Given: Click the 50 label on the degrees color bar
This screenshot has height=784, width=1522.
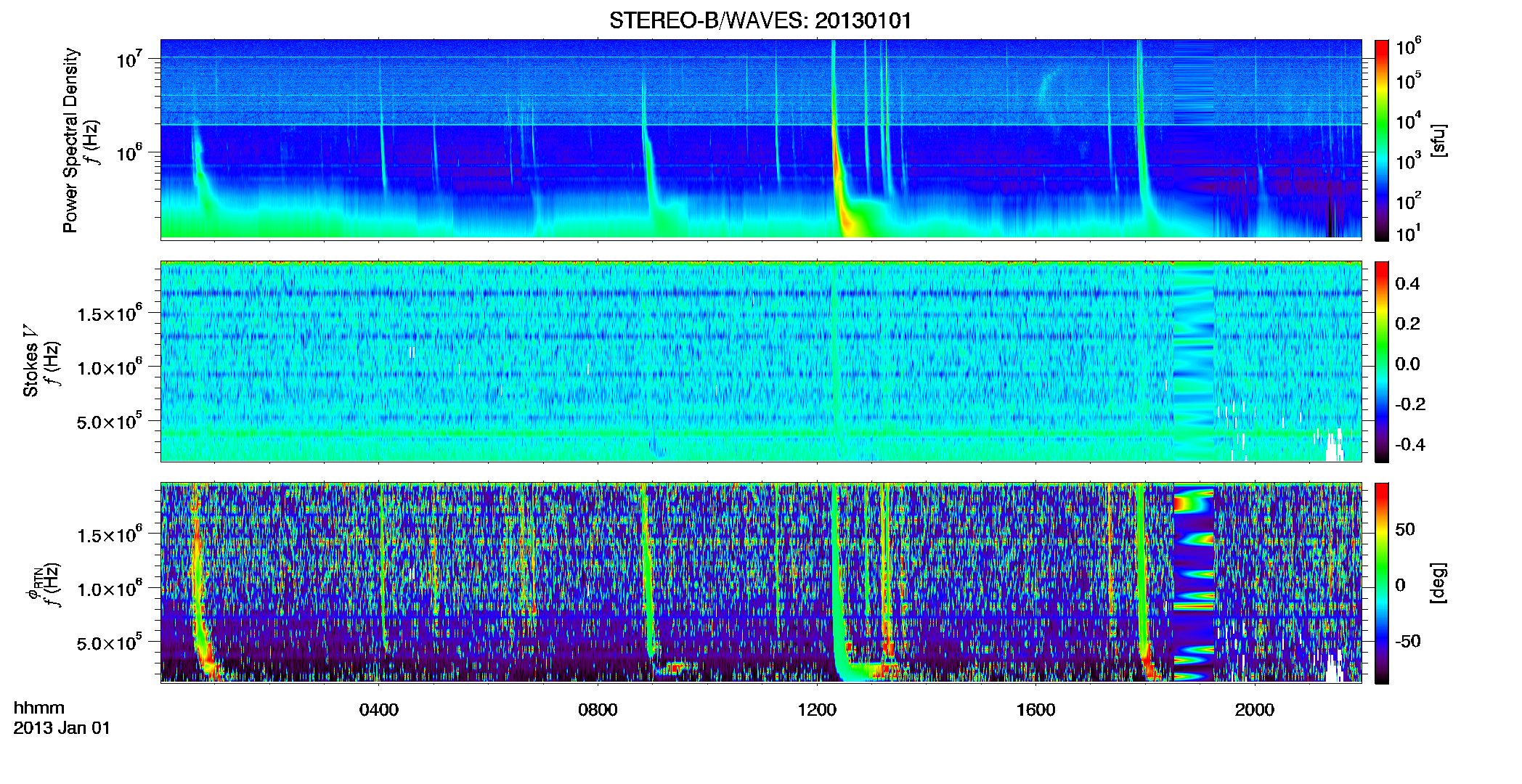Looking at the screenshot, I should [x=1405, y=529].
